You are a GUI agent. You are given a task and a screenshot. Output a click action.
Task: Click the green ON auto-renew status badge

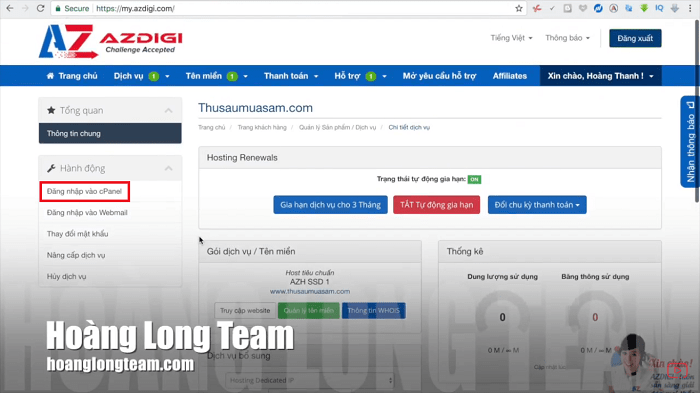click(x=474, y=180)
